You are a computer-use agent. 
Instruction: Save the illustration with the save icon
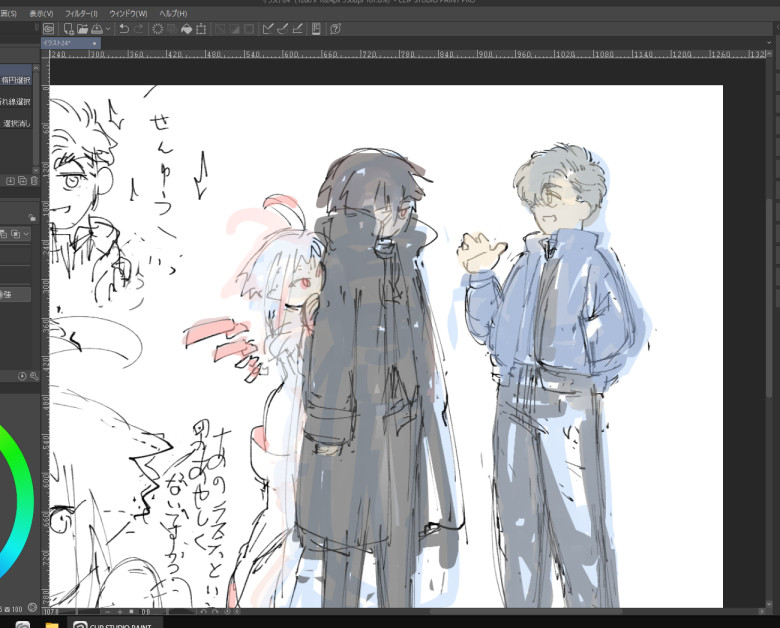pos(97,29)
